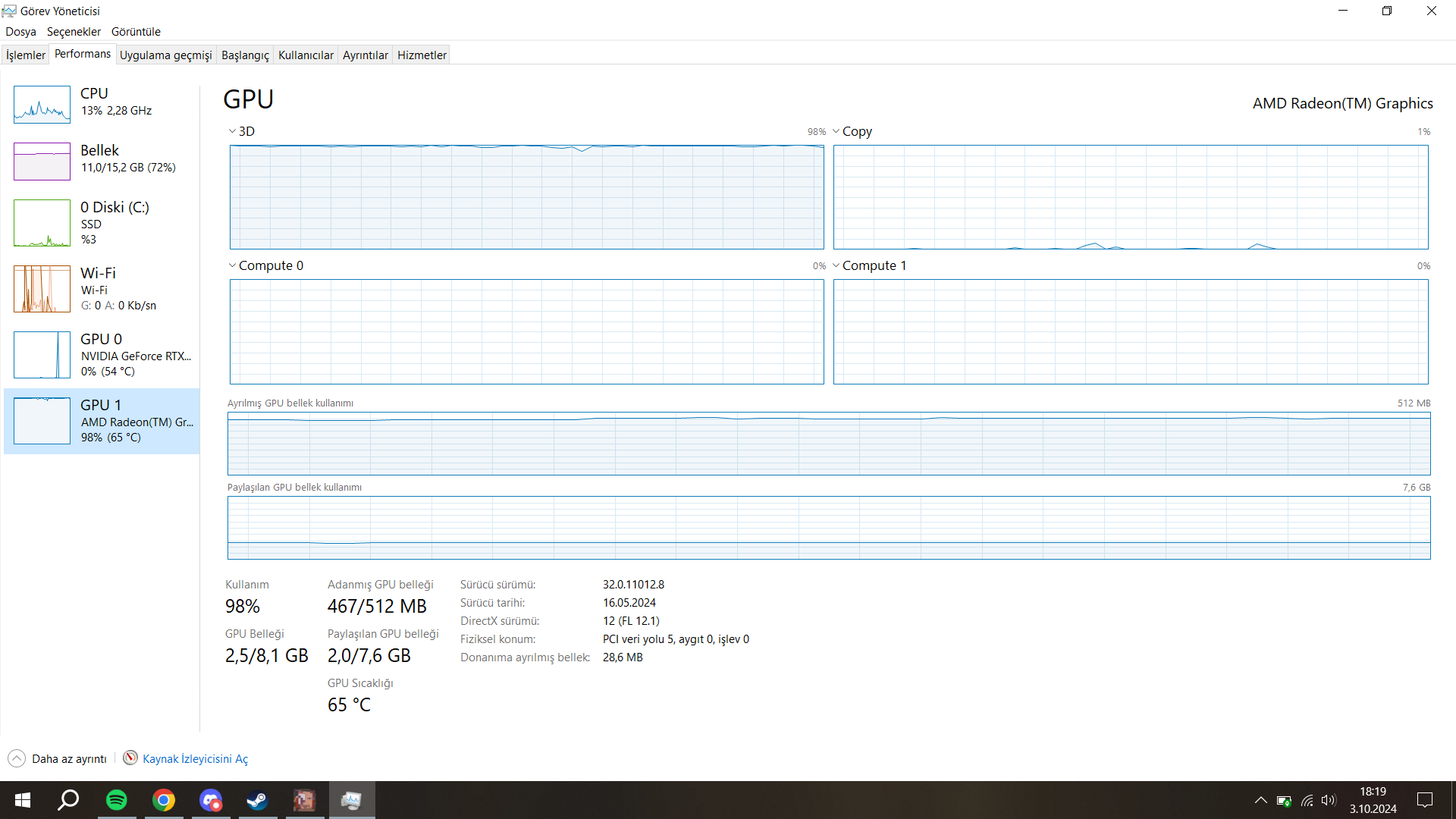Click the 'Daha az ayrıntı' button

coord(69,759)
